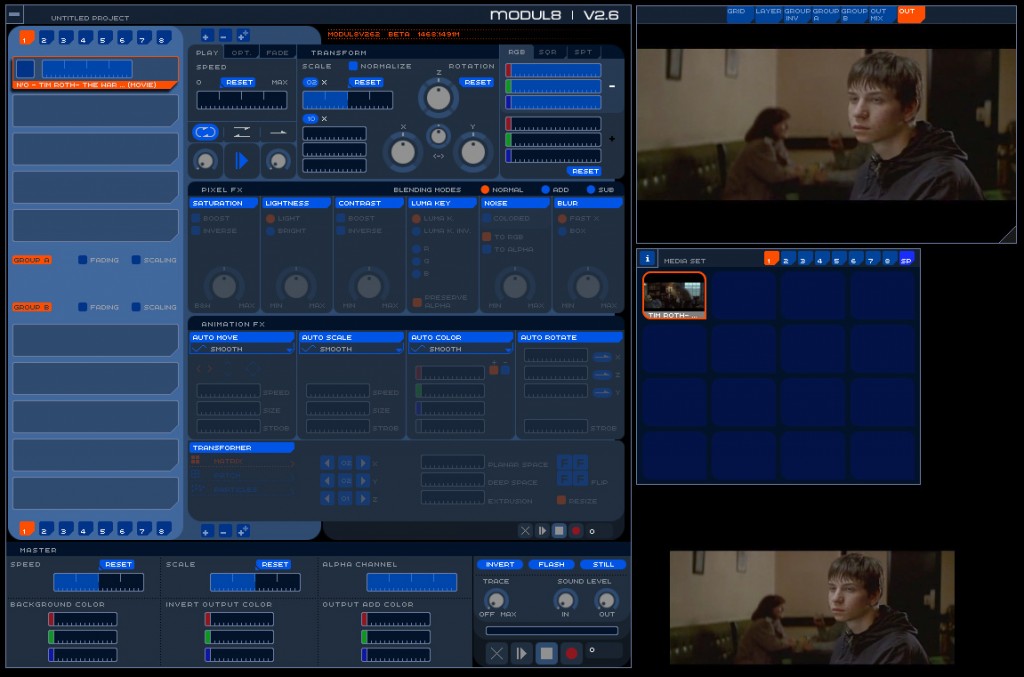Click the RGB plus icon
The width and height of the screenshot is (1024, 677).
click(612, 138)
